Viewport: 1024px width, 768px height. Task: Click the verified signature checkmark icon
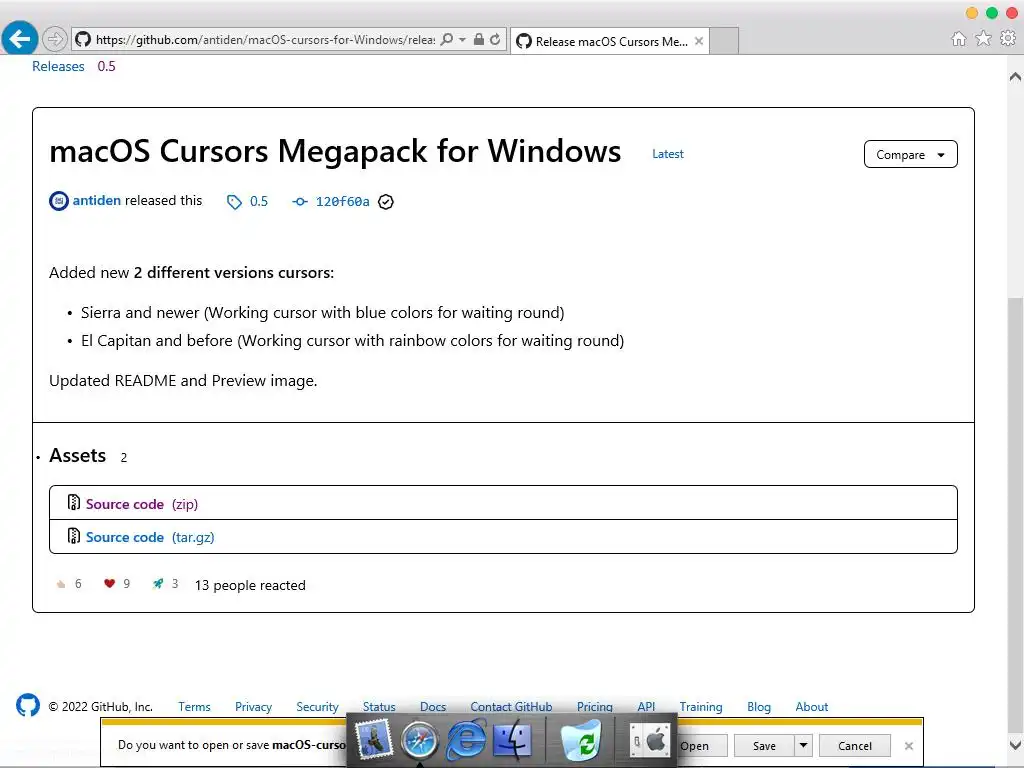pos(386,202)
